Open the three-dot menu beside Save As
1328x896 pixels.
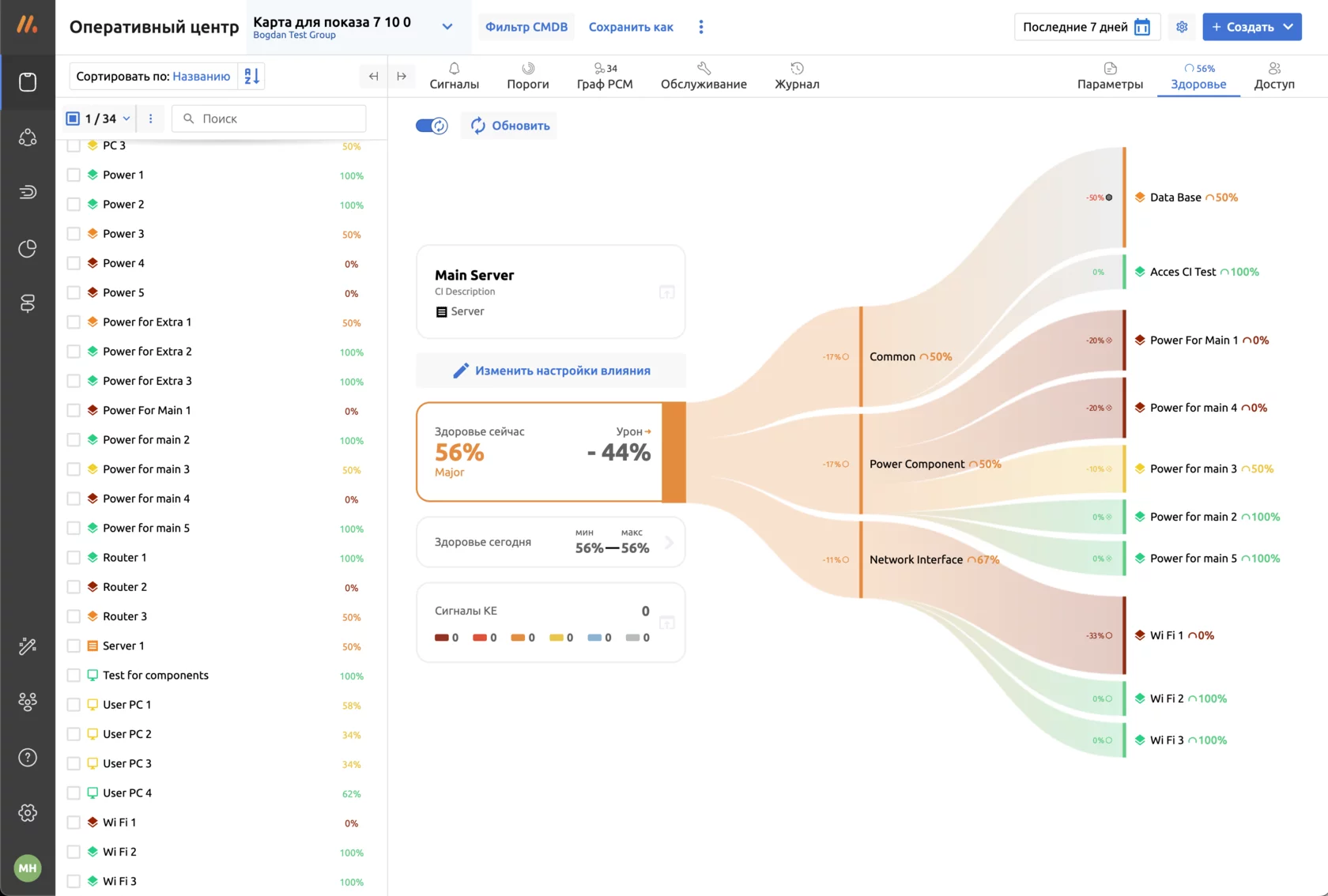701,27
